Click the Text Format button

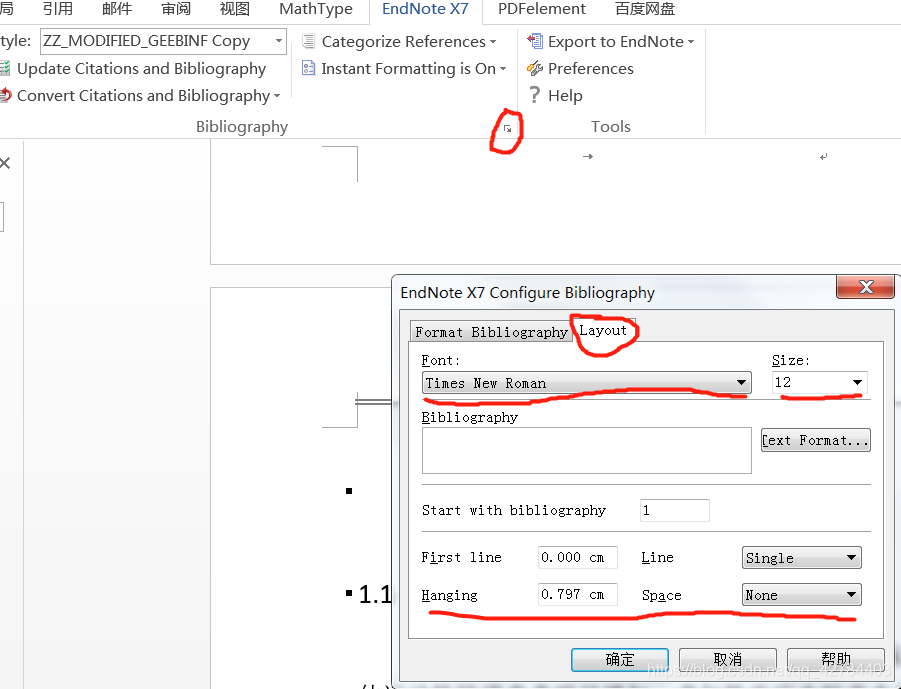(815, 440)
